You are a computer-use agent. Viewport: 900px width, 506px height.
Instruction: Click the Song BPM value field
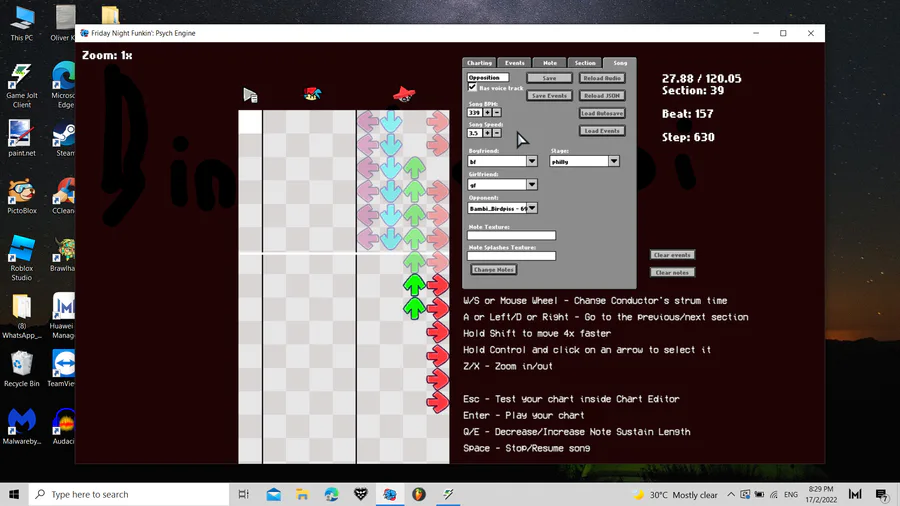475,112
